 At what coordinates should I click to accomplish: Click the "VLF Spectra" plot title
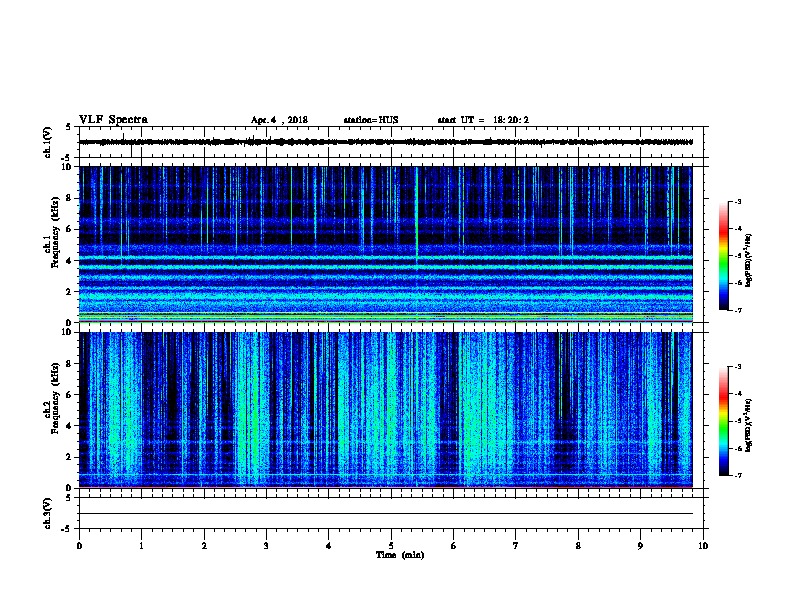click(x=113, y=120)
